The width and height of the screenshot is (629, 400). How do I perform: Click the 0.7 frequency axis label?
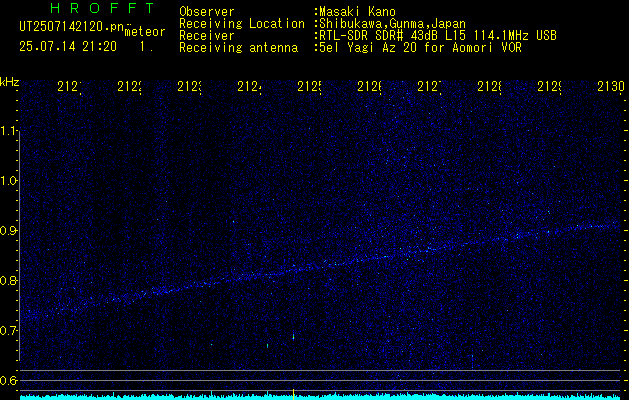click(x=10, y=330)
